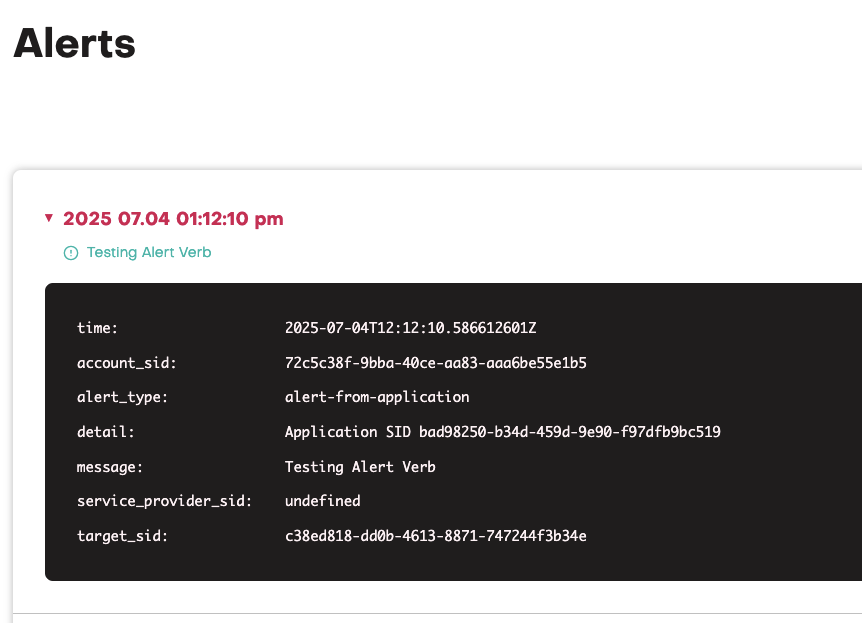Click the Alerts page heading
This screenshot has width=862, height=623.
click(x=74, y=43)
